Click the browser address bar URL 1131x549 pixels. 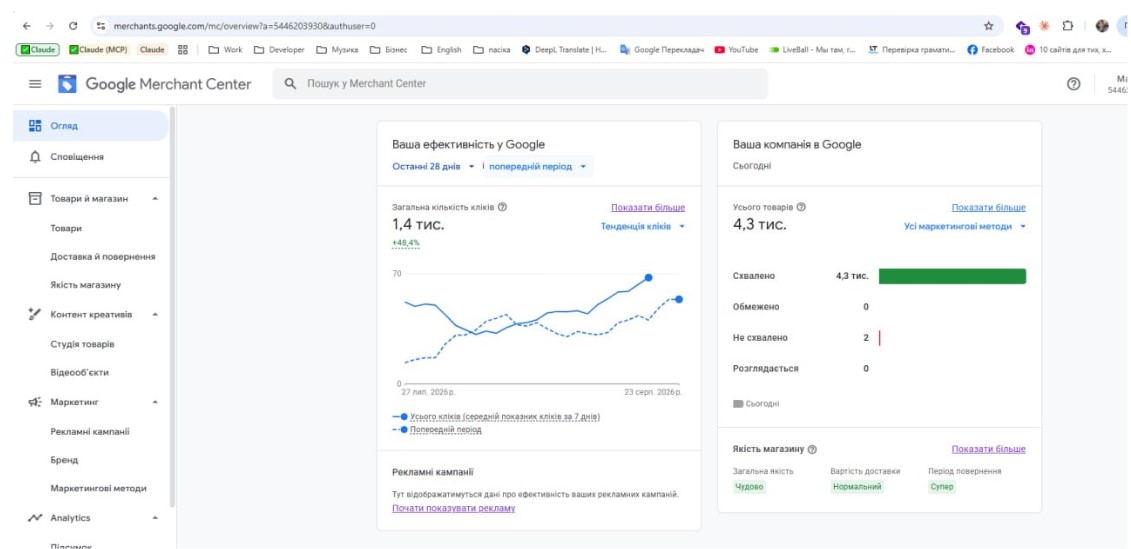coord(245,26)
